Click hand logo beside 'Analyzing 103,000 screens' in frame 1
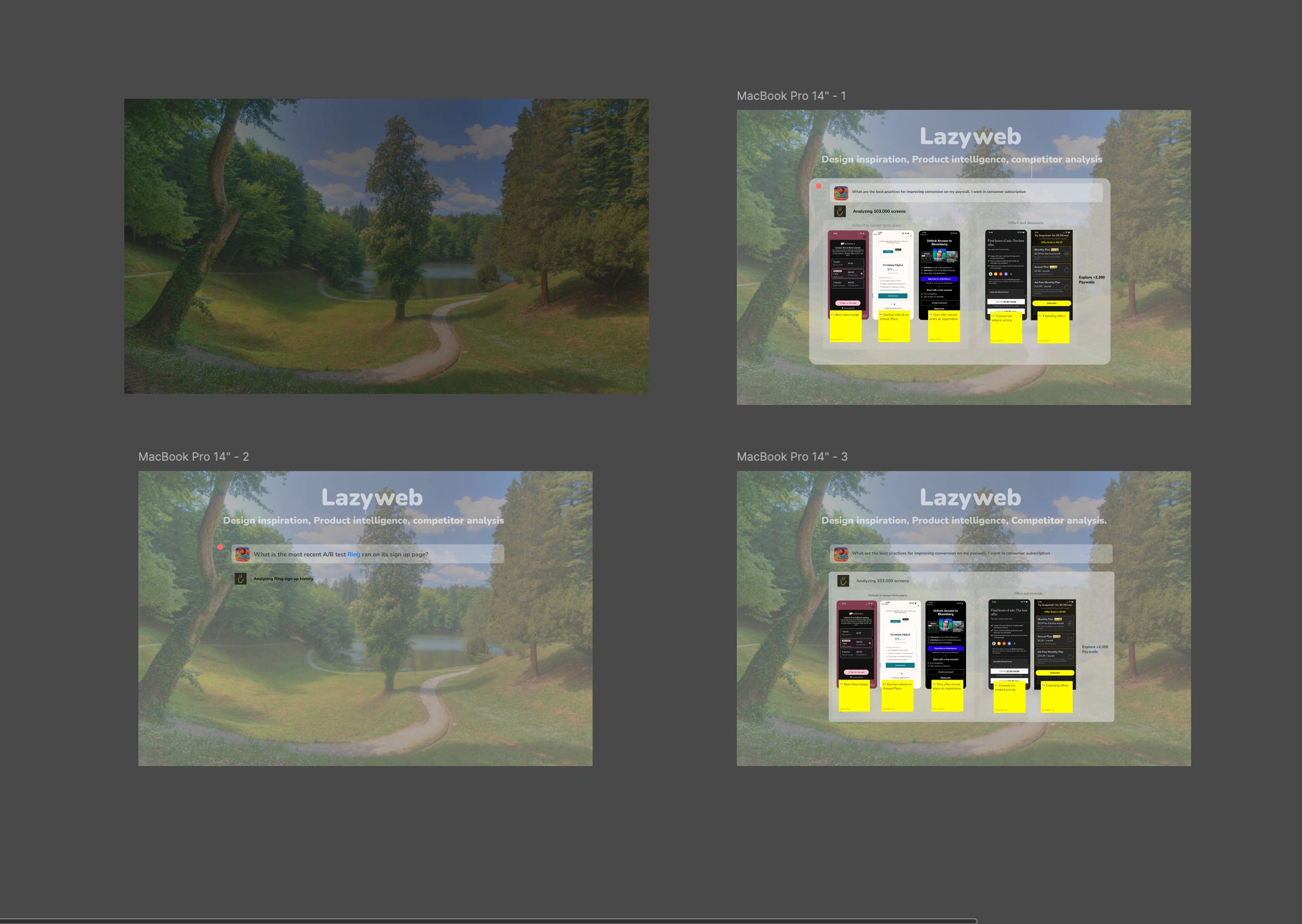The width and height of the screenshot is (1302, 924). [x=840, y=211]
